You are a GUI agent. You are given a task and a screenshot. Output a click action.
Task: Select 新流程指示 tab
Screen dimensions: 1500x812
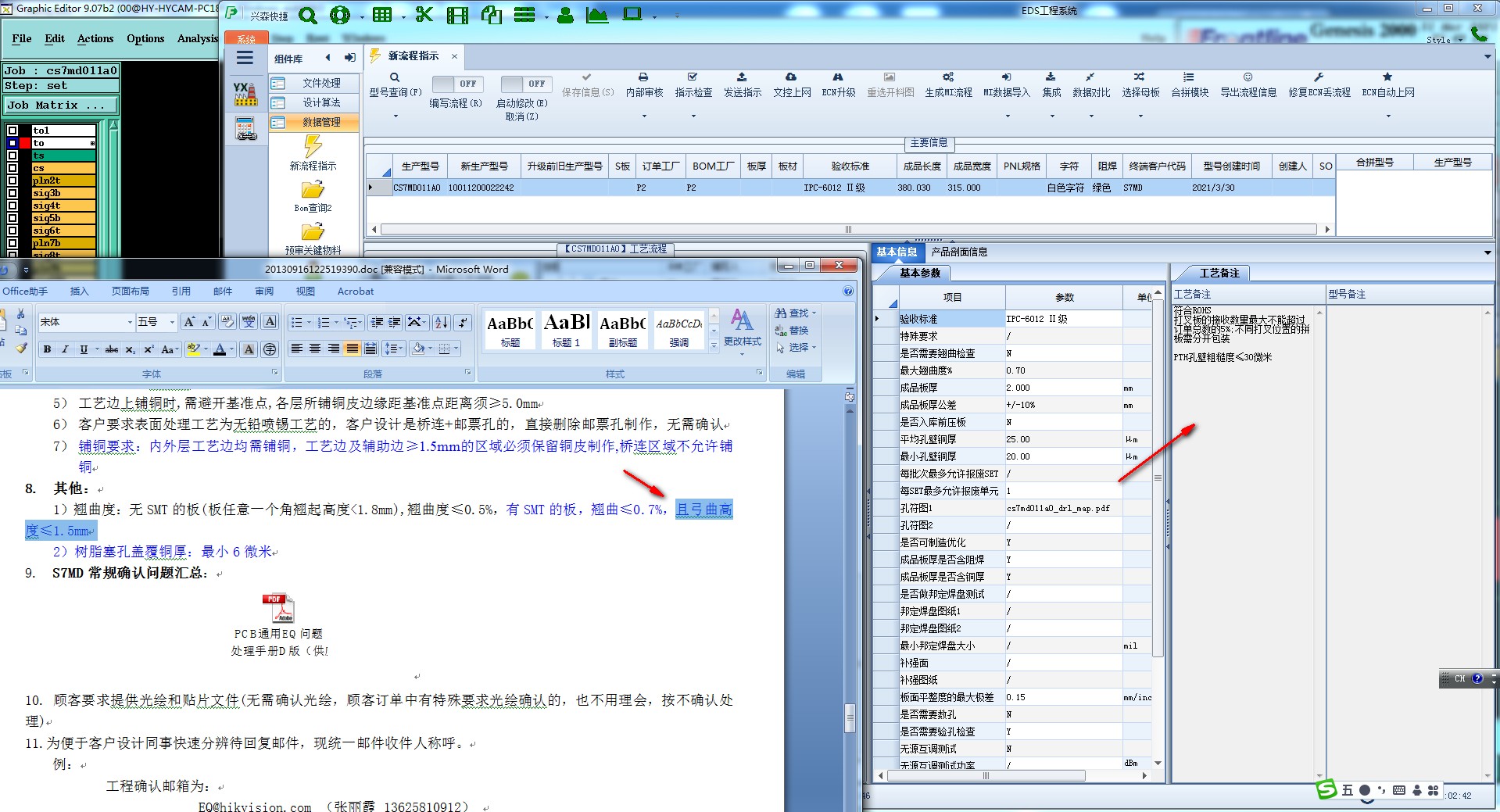[x=413, y=56]
